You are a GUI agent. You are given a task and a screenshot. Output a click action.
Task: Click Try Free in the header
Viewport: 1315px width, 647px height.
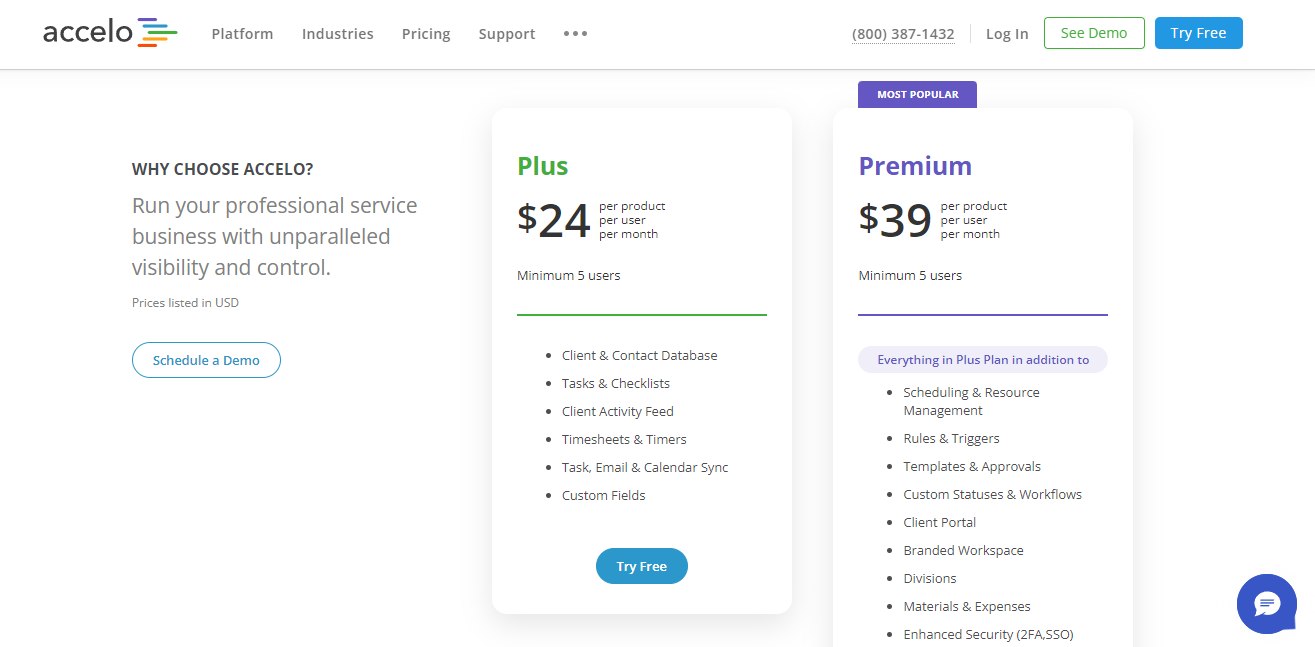pyautogui.click(x=1198, y=33)
